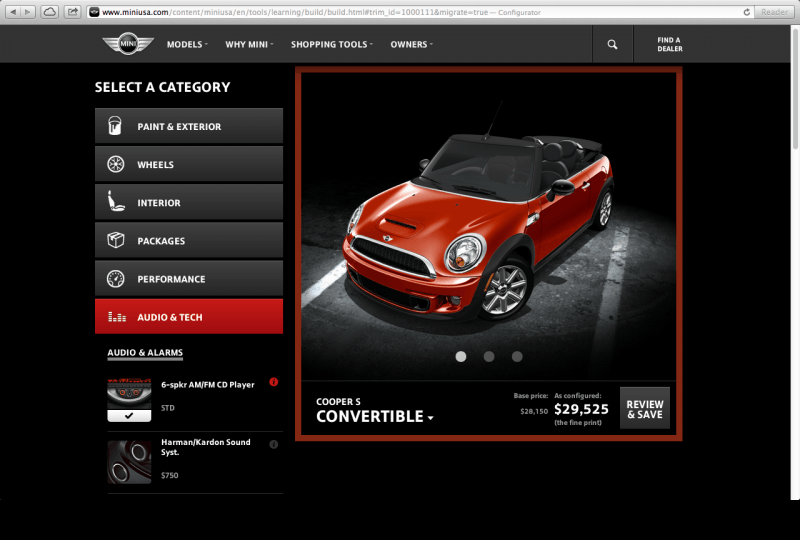Click the seat icon for Interior
This screenshot has height=540, width=800.
point(116,202)
